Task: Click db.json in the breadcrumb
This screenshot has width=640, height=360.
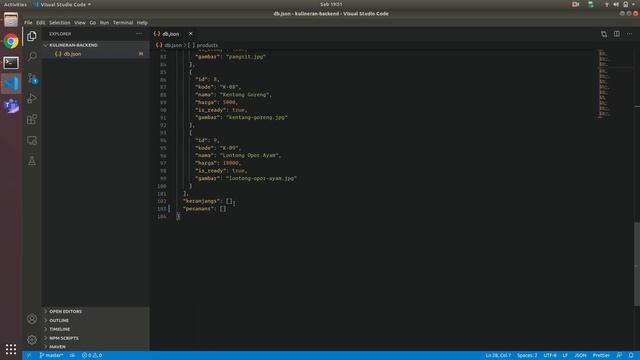Action: 173,45
